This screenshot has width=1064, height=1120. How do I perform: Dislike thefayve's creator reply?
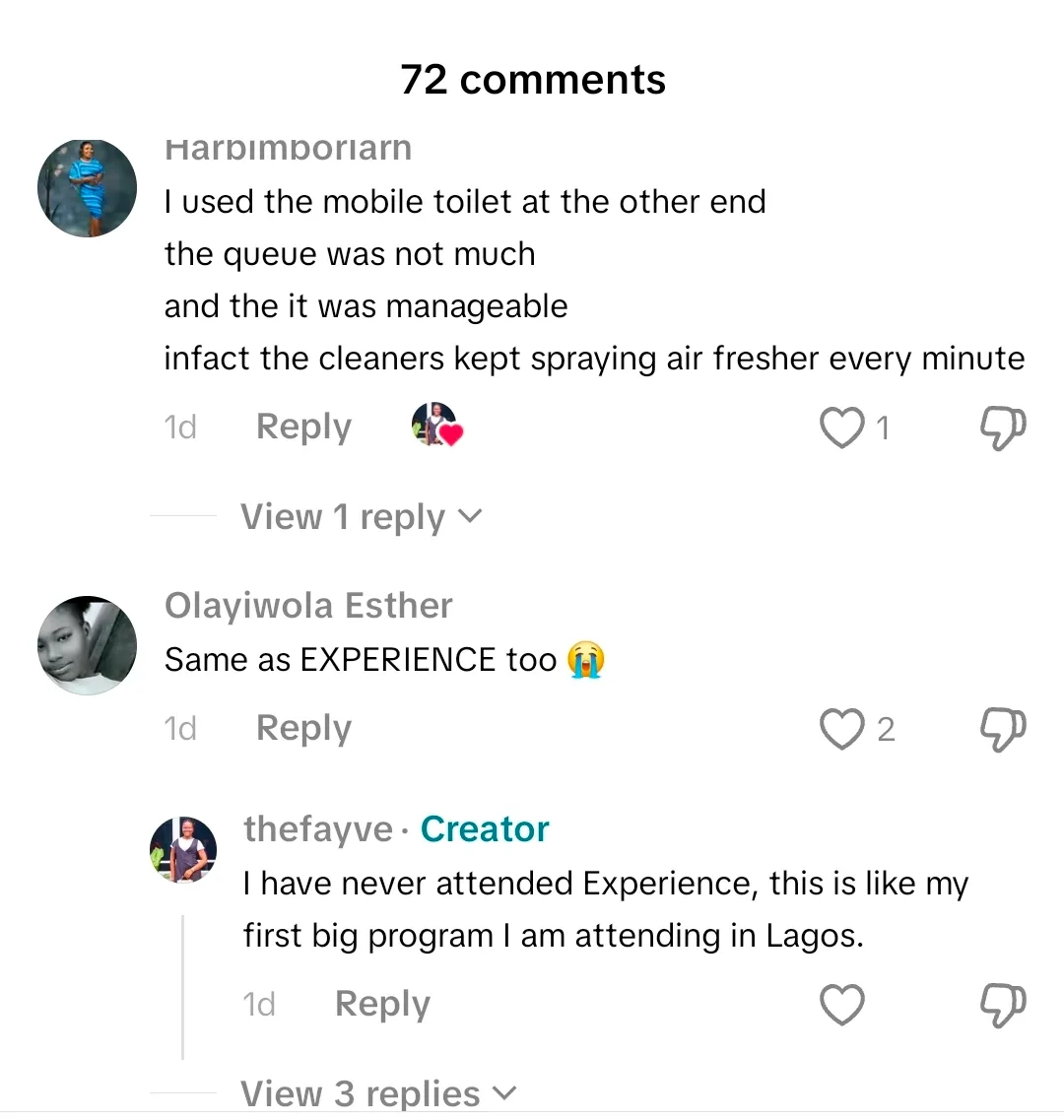[x=1003, y=1005]
